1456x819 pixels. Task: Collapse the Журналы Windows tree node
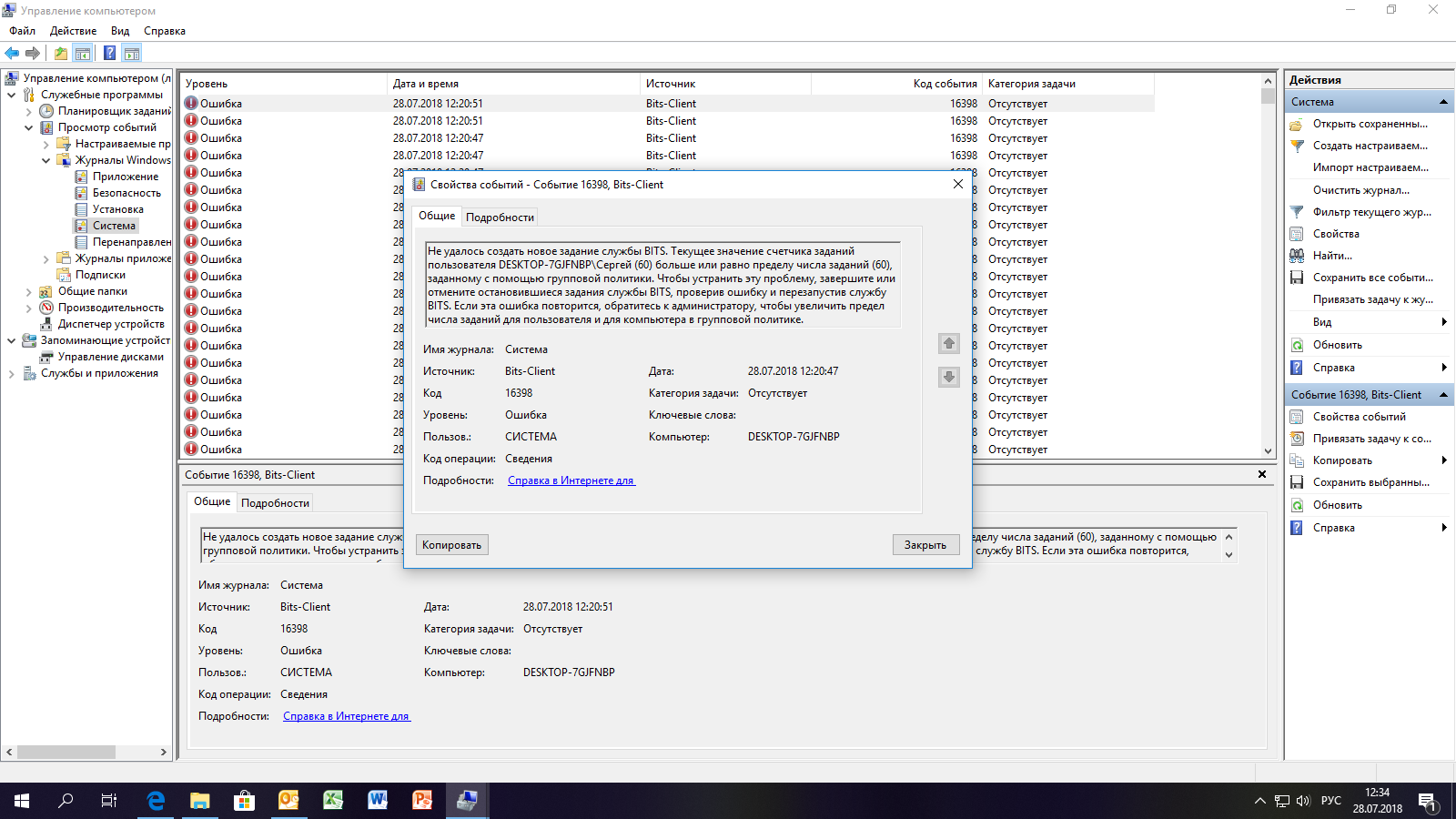[46, 160]
